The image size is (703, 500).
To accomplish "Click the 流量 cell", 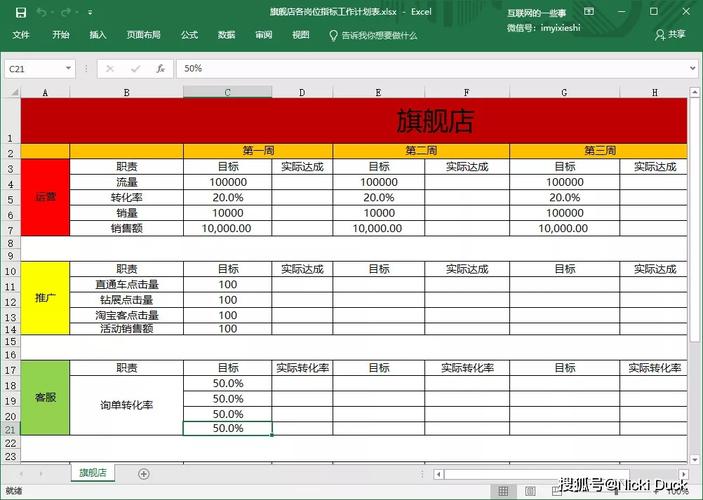I will [x=126, y=182].
